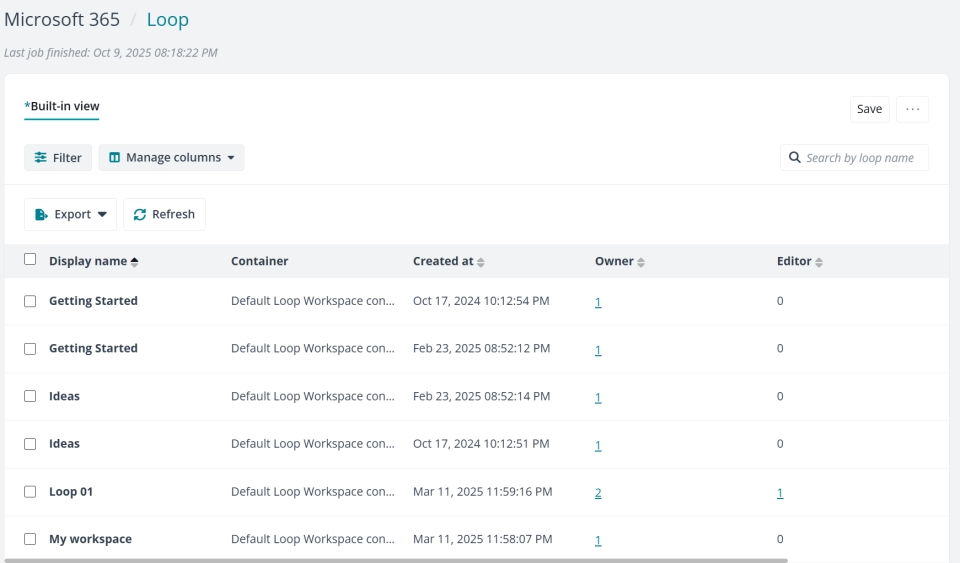Click the Filter sliders icon
Screen dimensions: 960x563
40,158
